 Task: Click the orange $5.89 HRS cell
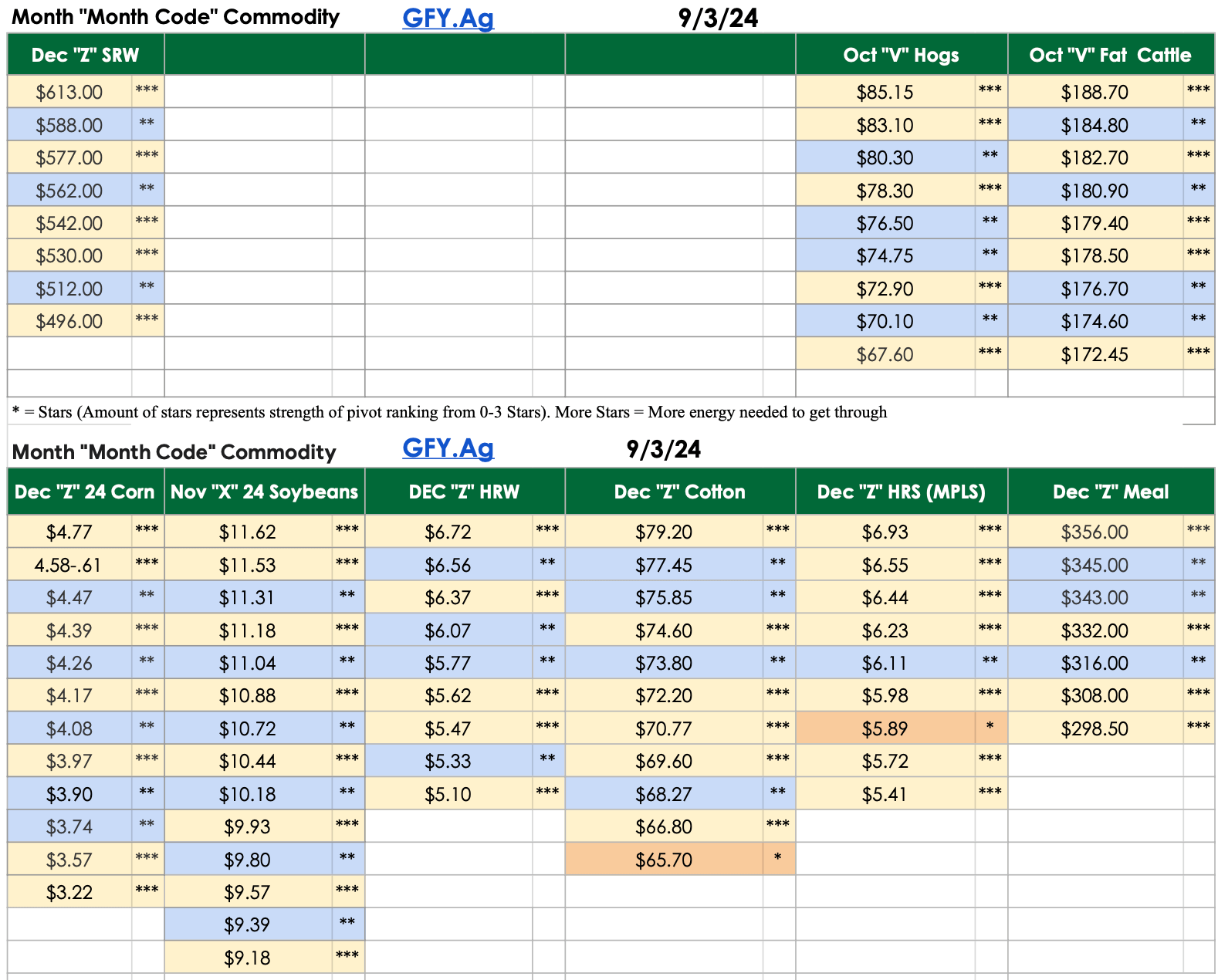click(885, 728)
